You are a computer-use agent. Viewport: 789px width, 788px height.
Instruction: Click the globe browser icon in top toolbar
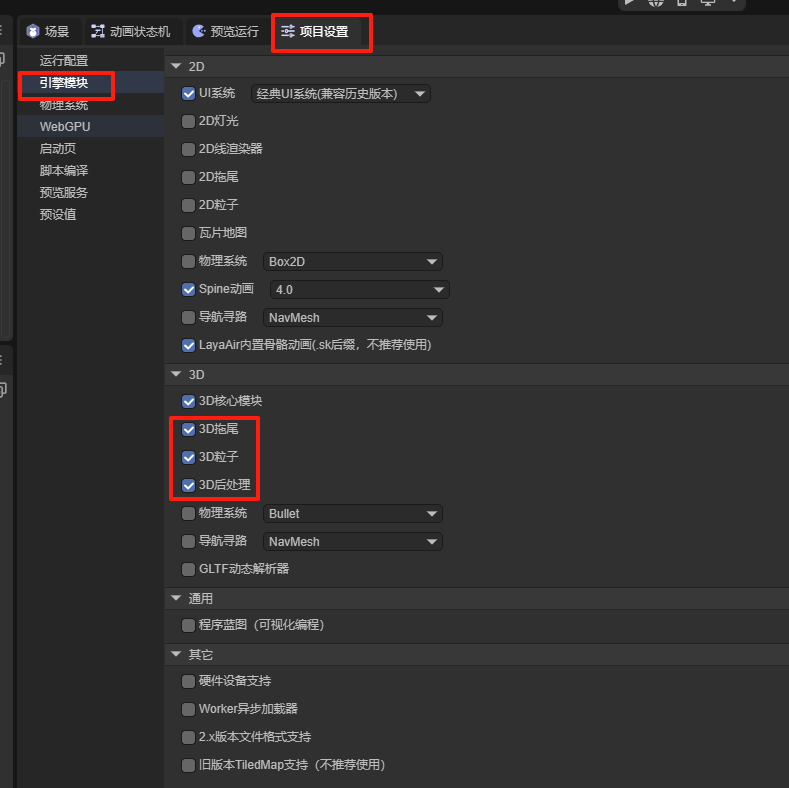pos(656,3)
